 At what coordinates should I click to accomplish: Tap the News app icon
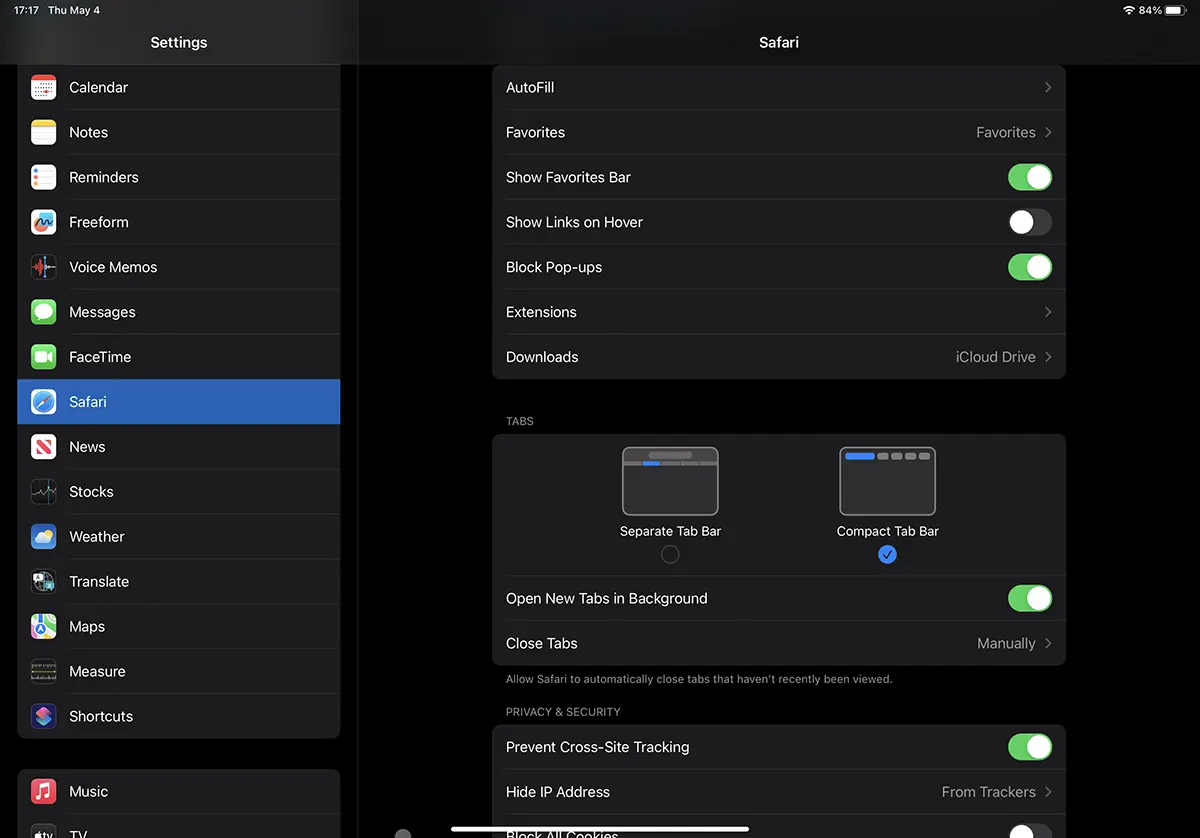tap(43, 447)
